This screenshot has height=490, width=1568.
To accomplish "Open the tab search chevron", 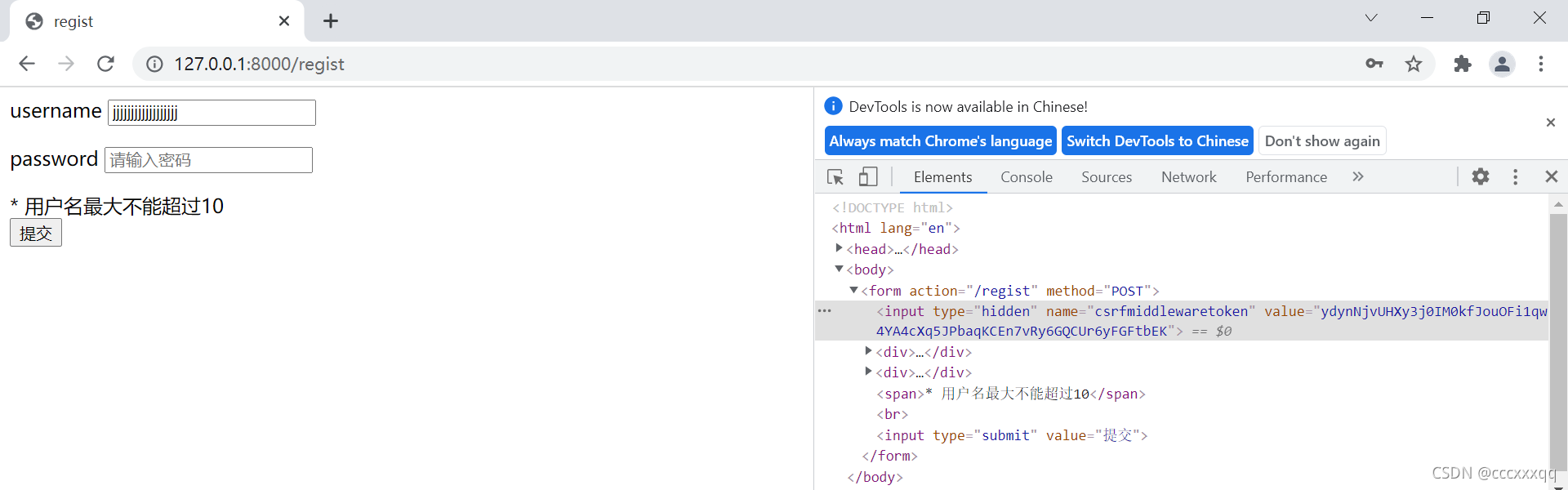I will click(x=1371, y=18).
